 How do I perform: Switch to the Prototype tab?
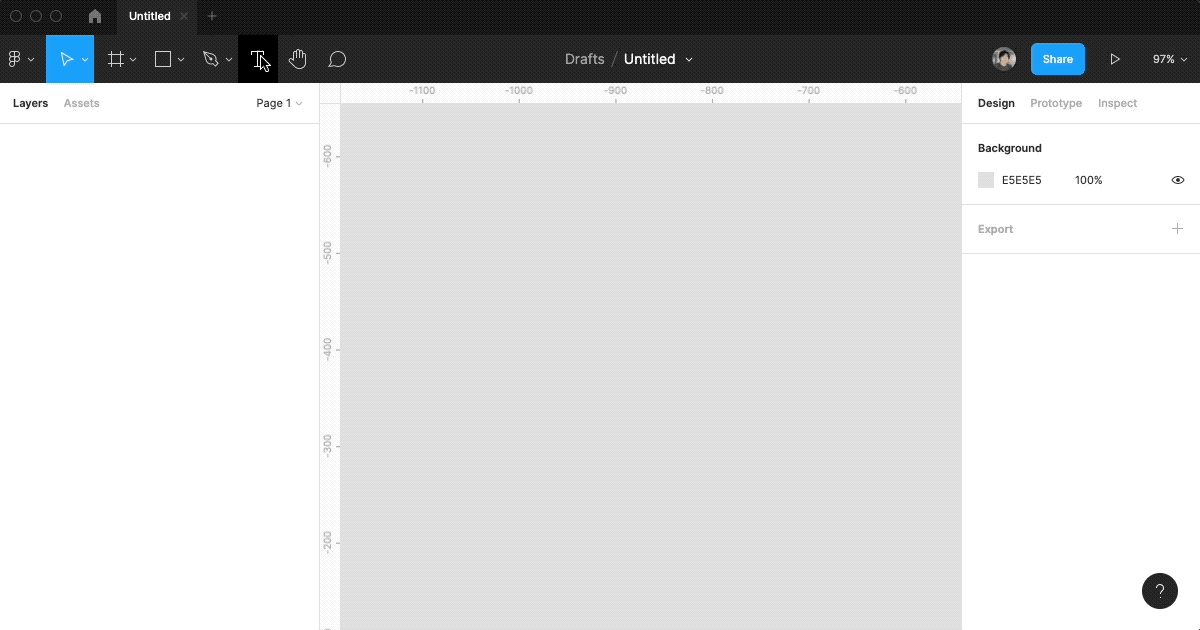point(1055,103)
